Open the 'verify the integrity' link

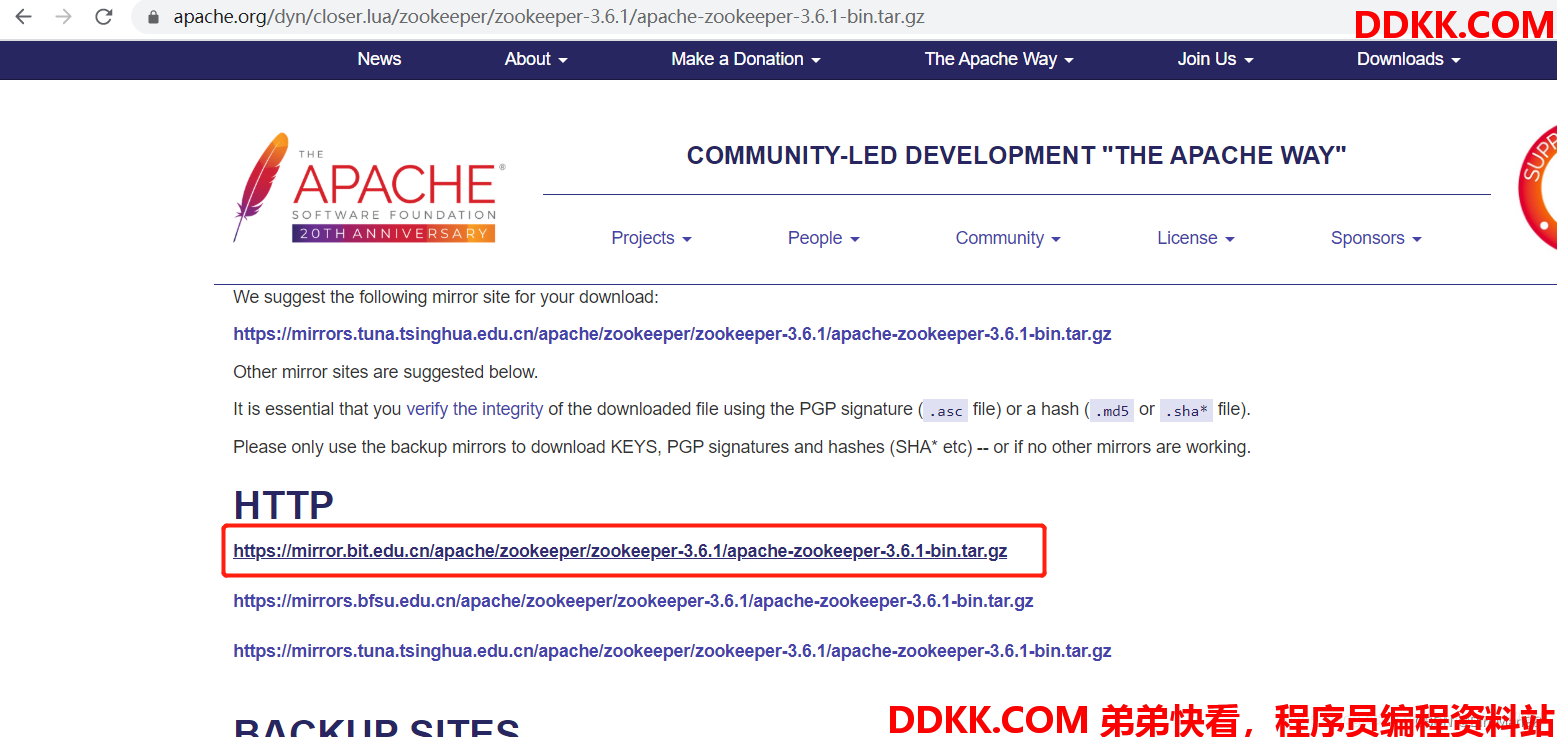point(475,409)
